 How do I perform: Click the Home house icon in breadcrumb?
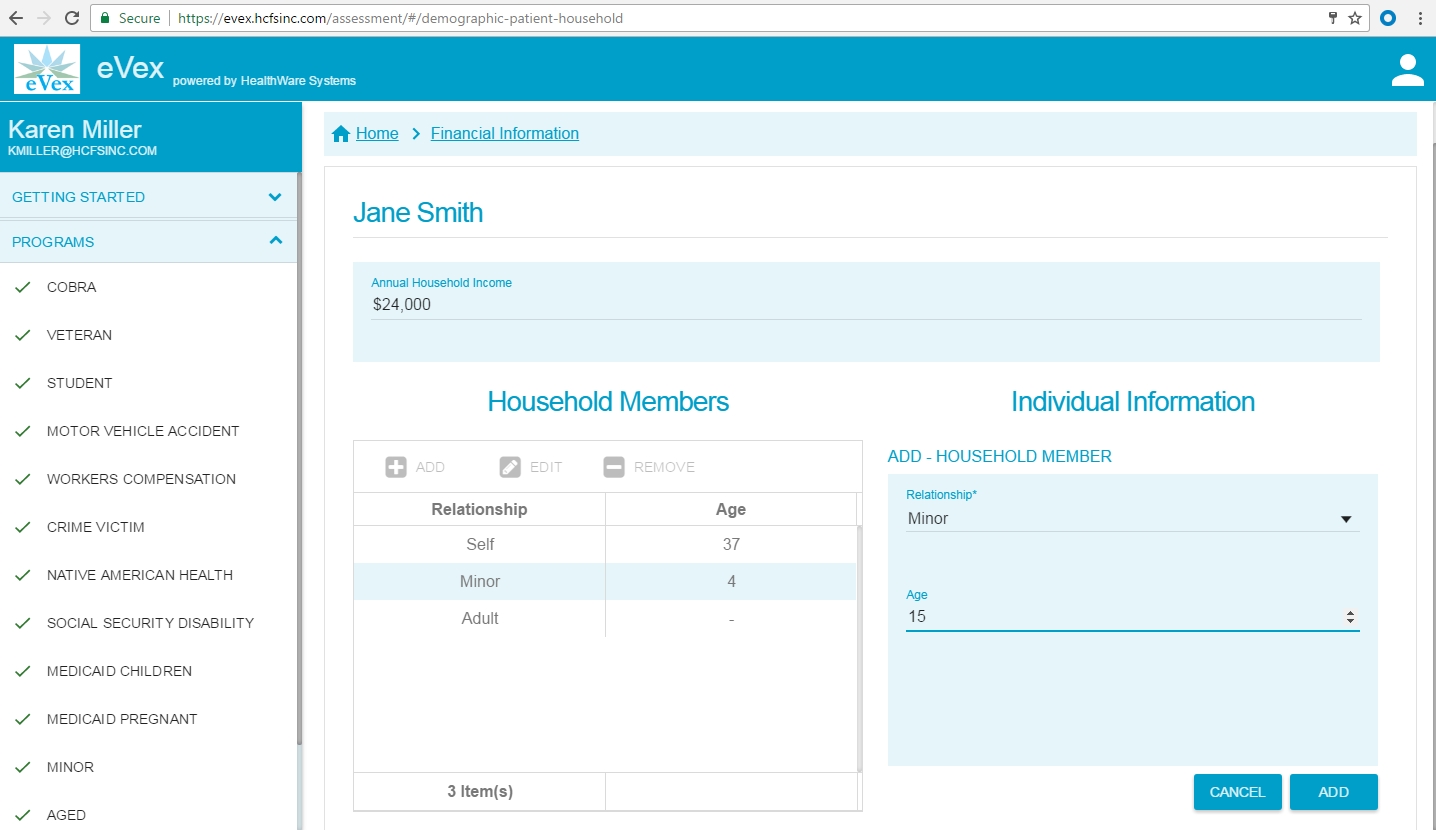coord(341,134)
